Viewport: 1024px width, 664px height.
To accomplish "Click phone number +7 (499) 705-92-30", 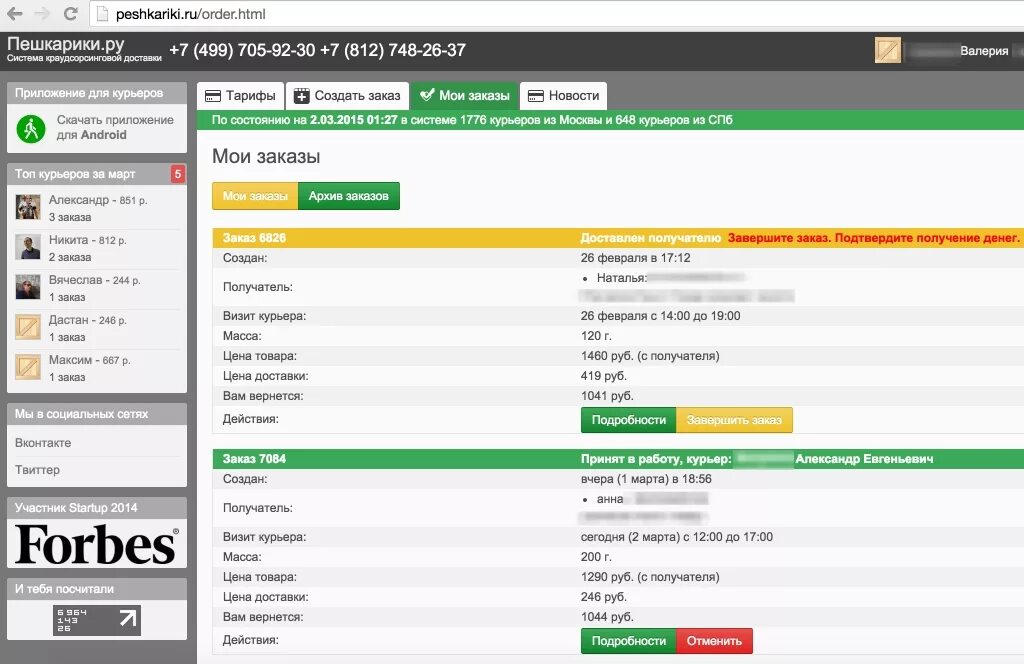I will pos(242,50).
